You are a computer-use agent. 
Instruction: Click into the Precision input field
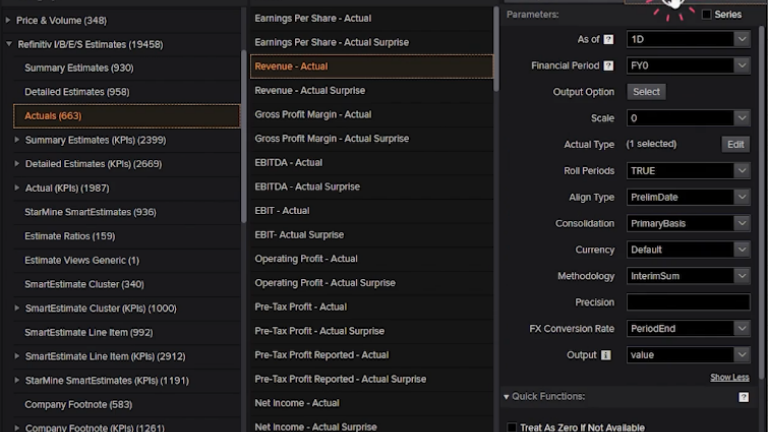pos(688,302)
